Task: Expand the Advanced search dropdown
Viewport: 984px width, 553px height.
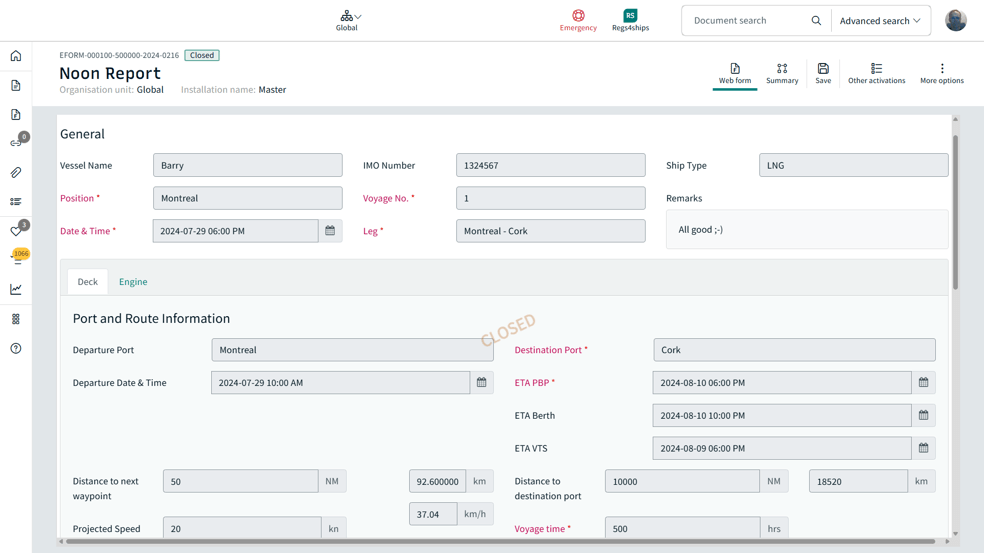Action: (x=880, y=21)
